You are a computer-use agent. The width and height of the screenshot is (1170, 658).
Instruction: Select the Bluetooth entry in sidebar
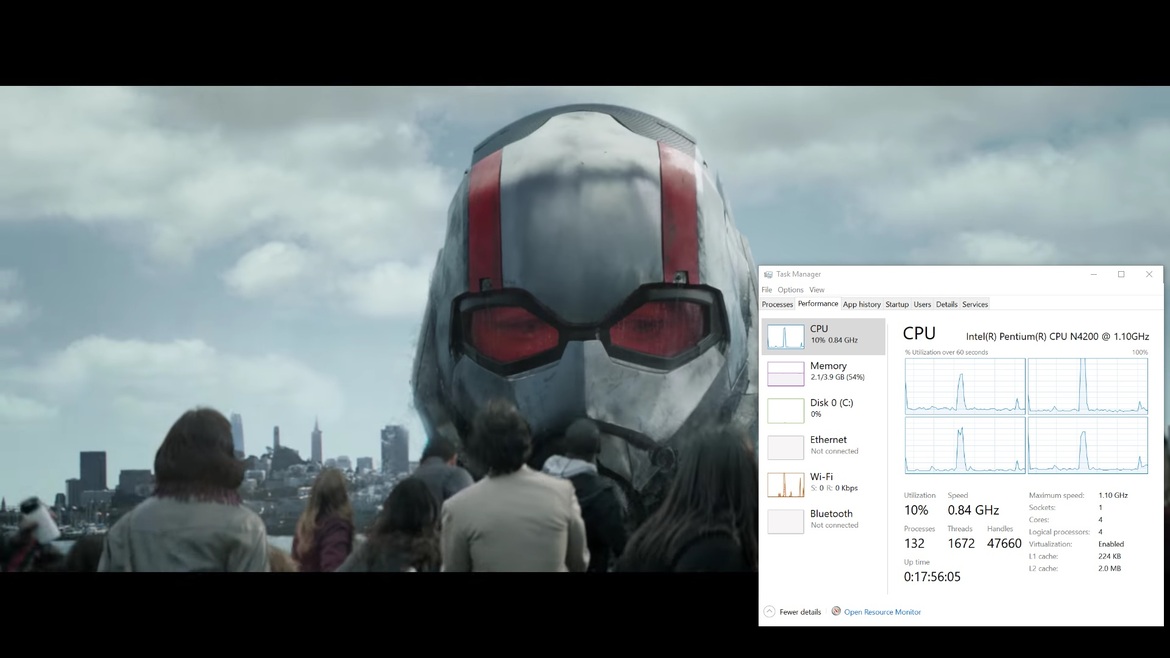pos(823,520)
